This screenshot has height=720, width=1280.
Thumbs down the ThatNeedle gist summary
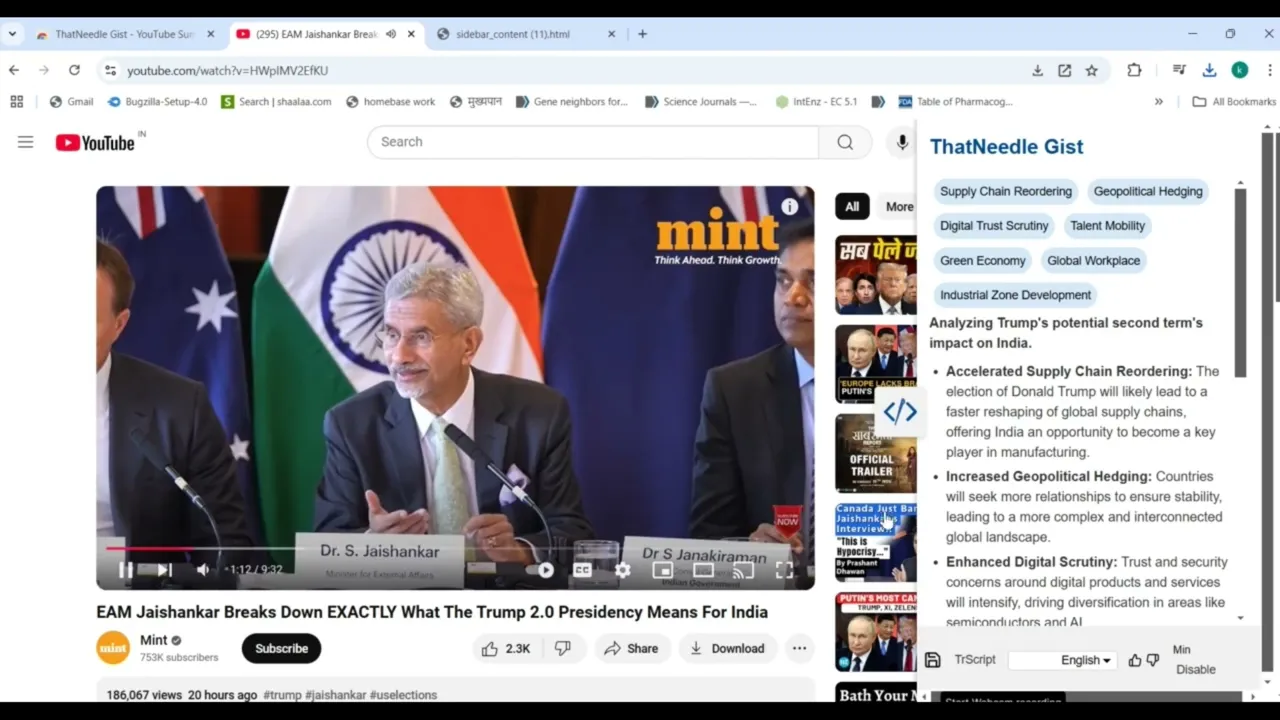coord(1153,660)
